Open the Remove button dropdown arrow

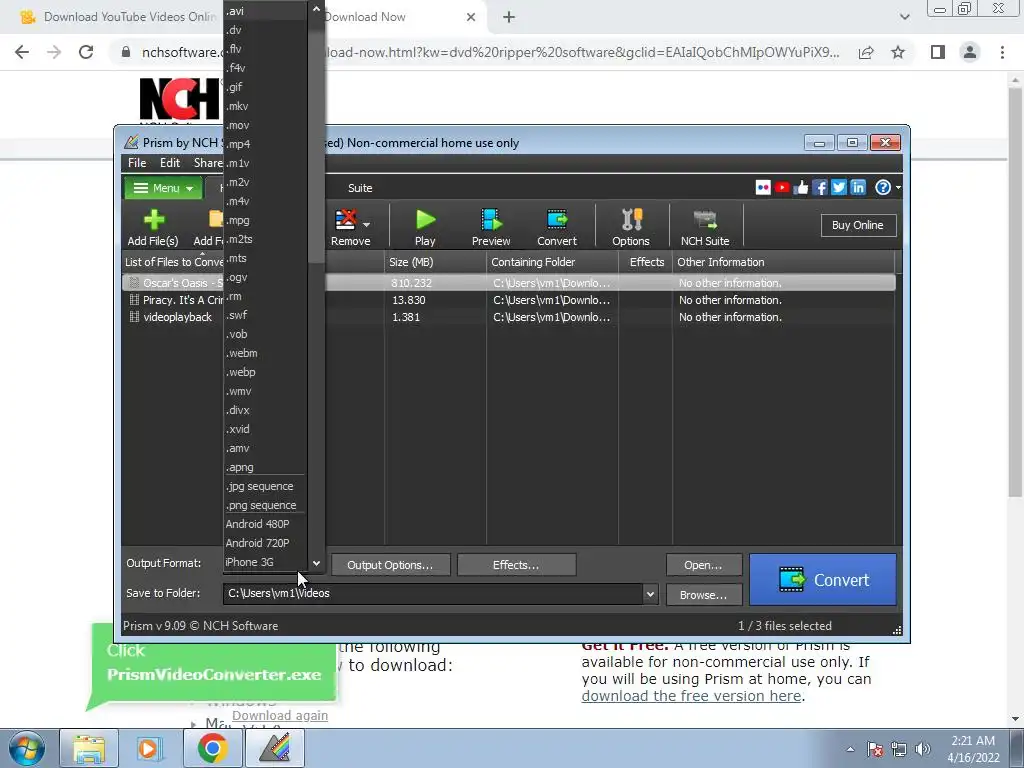[366, 225]
